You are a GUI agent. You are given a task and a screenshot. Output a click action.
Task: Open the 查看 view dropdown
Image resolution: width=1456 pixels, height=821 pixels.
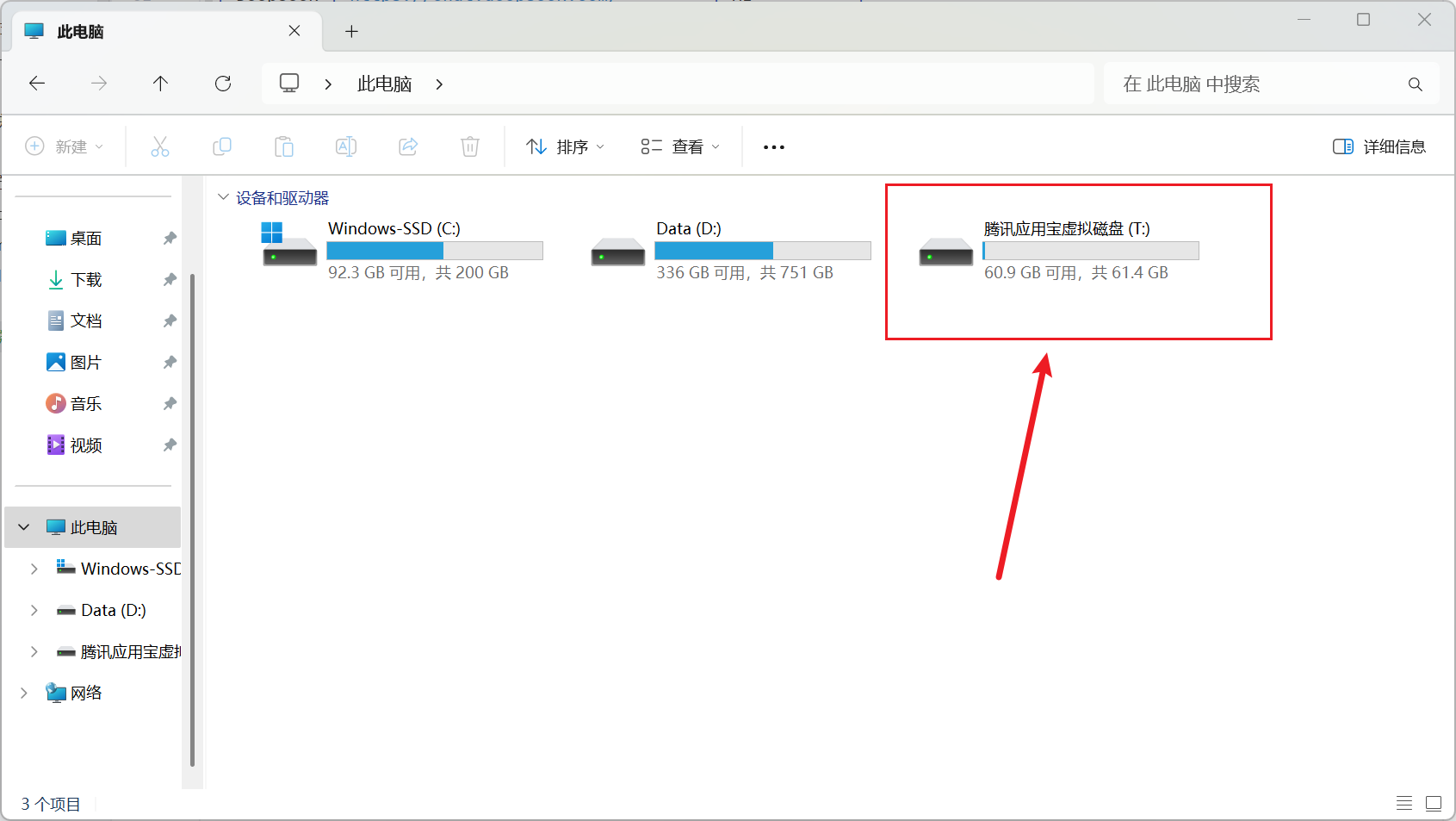point(680,146)
